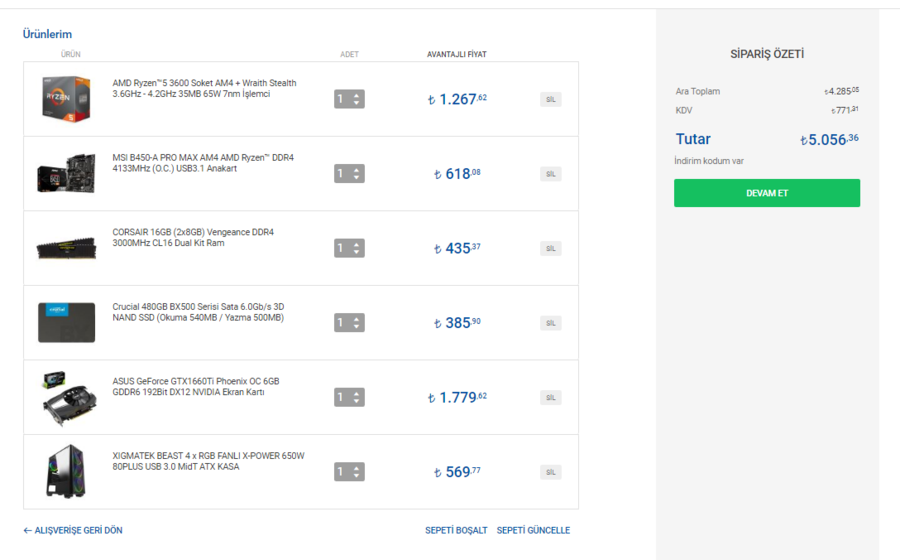Empty the cart with SEPETİ BOŞALT
This screenshot has height=560, width=900.
pyautogui.click(x=456, y=530)
